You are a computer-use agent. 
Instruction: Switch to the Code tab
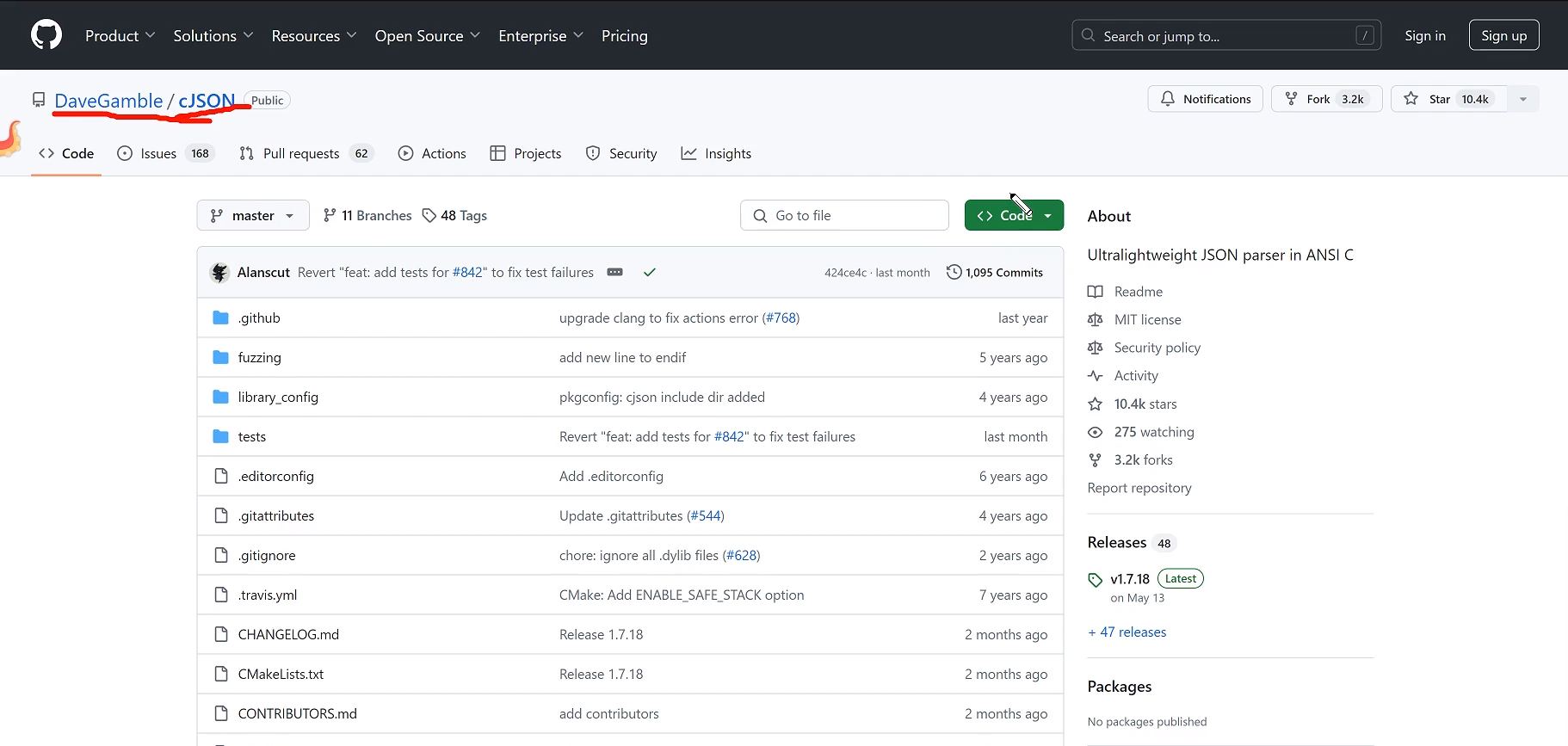pyautogui.click(x=66, y=153)
